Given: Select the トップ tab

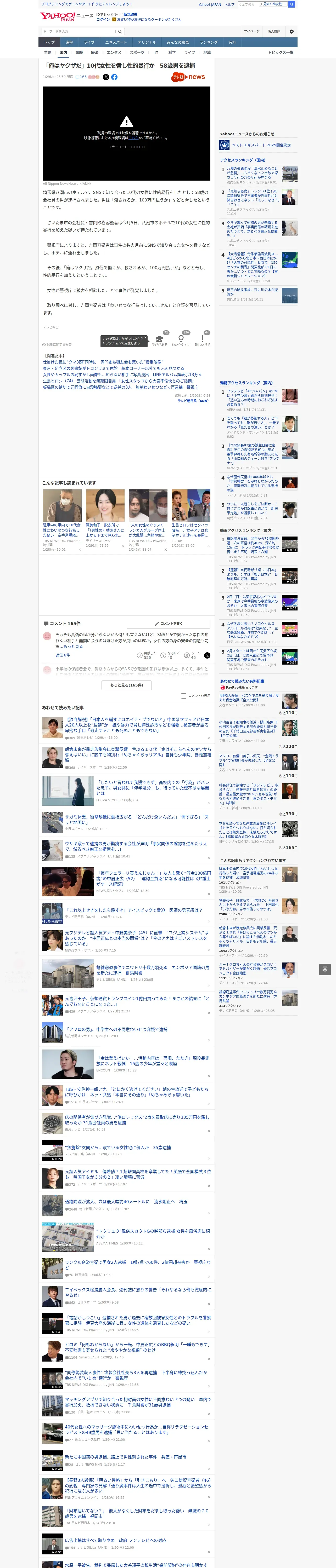Looking at the screenshot, I should click(x=49, y=43).
